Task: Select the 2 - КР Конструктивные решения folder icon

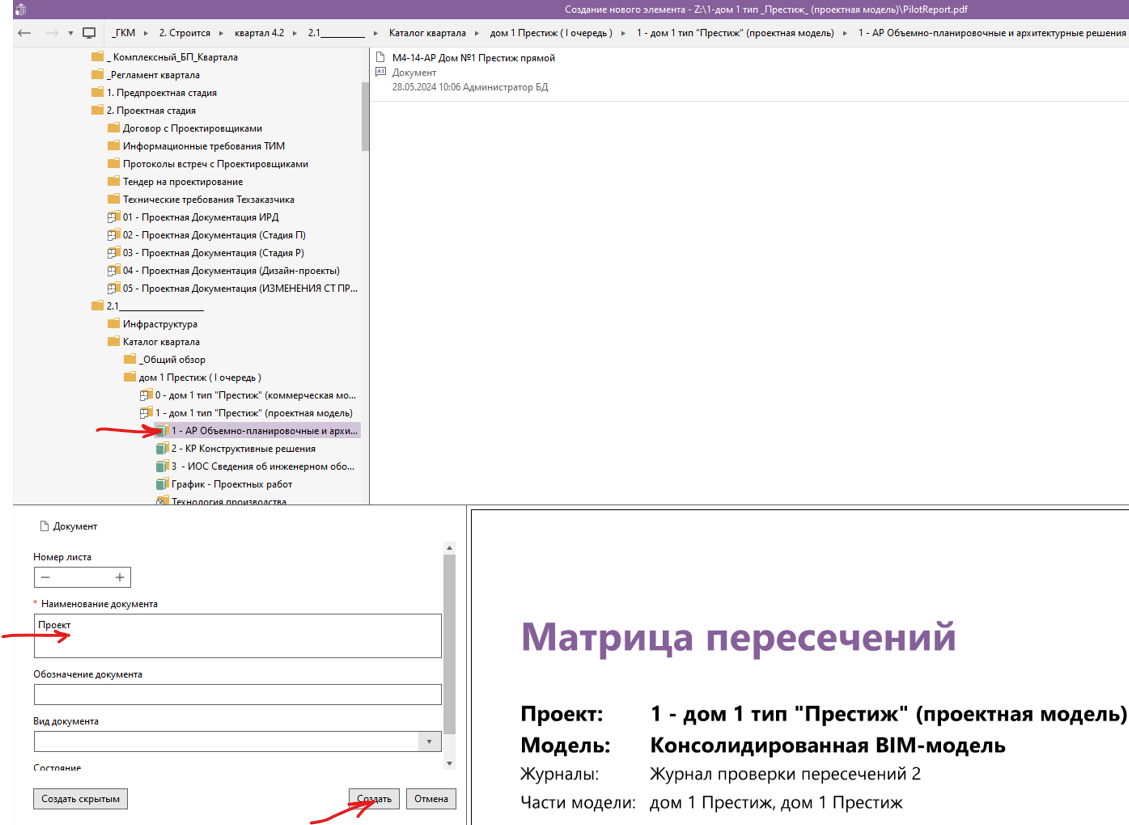Action: [162, 449]
